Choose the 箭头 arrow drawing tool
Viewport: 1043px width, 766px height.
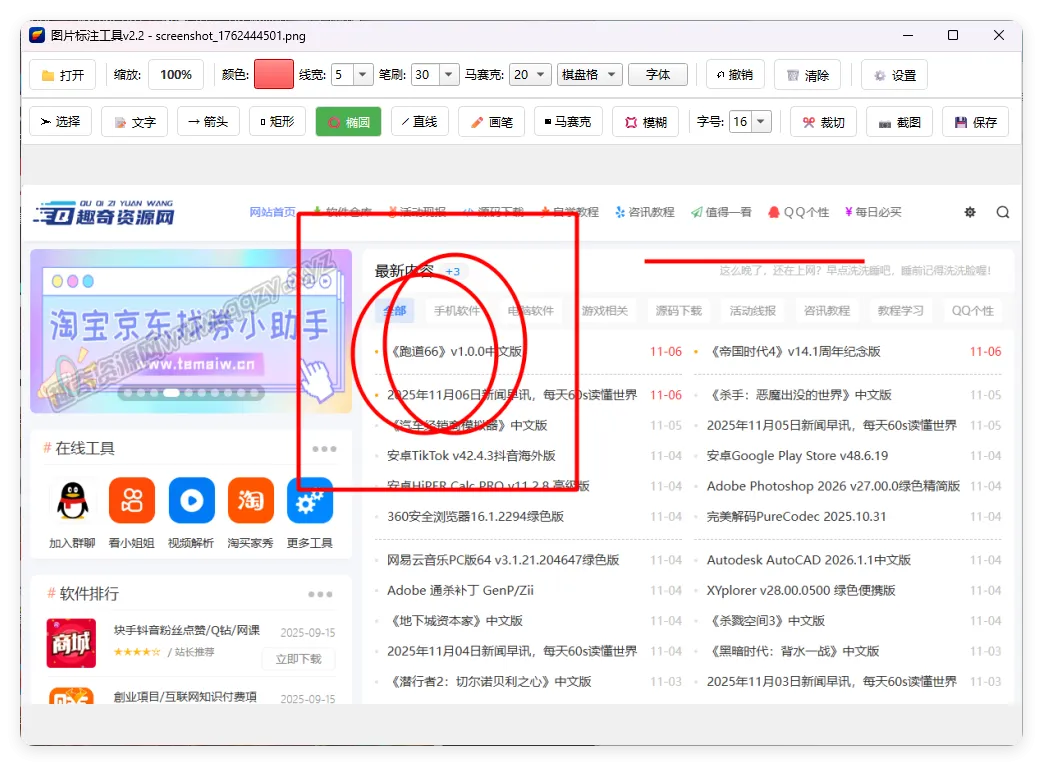pyautogui.click(x=207, y=121)
